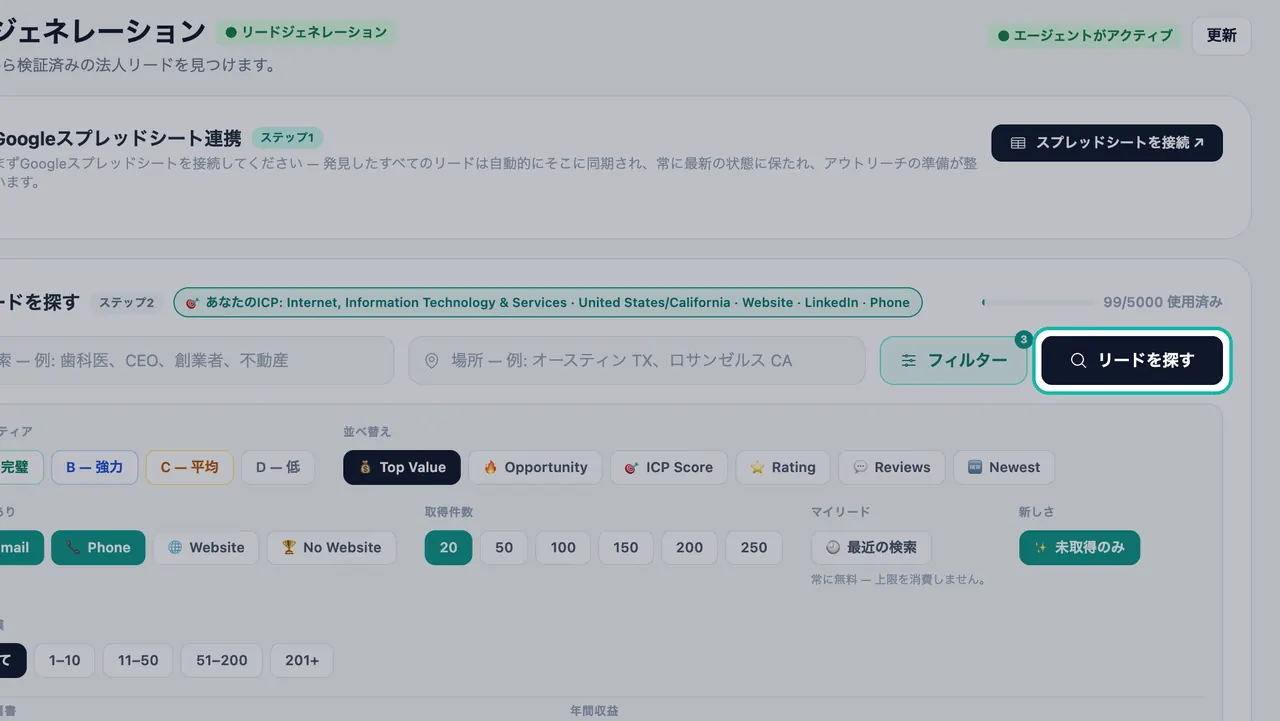Open 最近の検索 recent searches
This screenshot has width=1280, height=721.
[871, 547]
